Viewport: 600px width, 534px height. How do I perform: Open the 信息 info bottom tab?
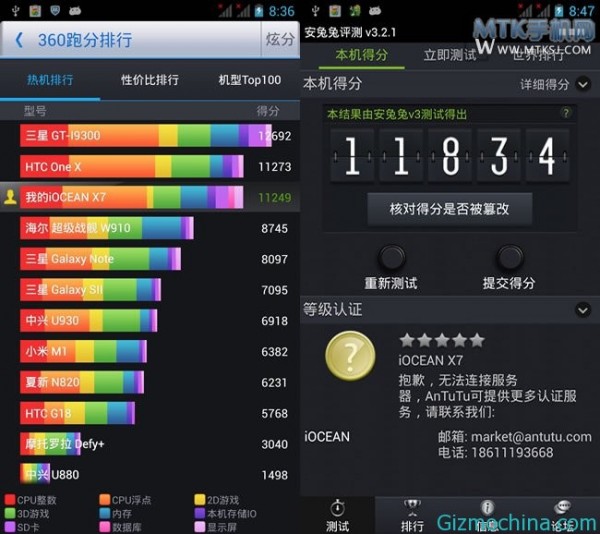(x=487, y=515)
